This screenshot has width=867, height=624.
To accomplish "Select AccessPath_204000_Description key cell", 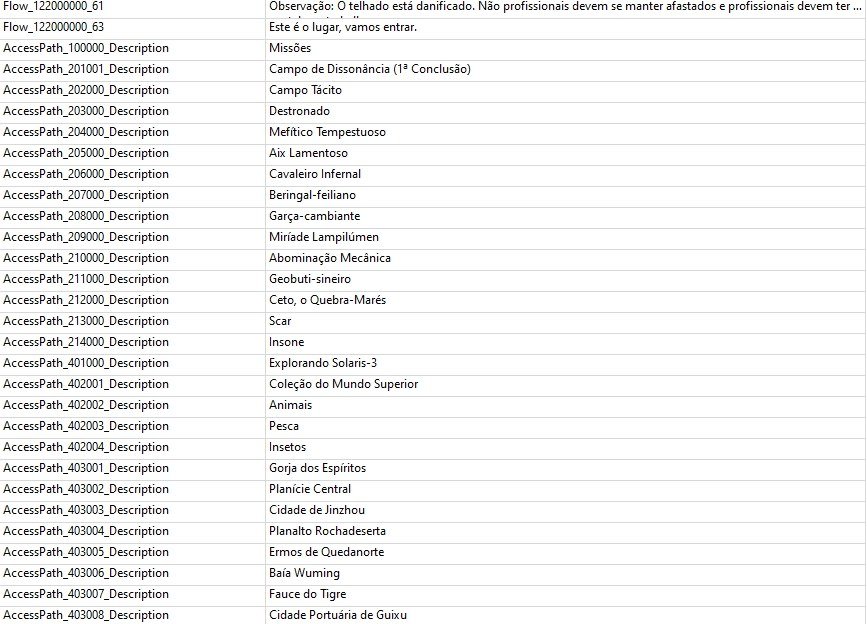I will tap(132, 133).
